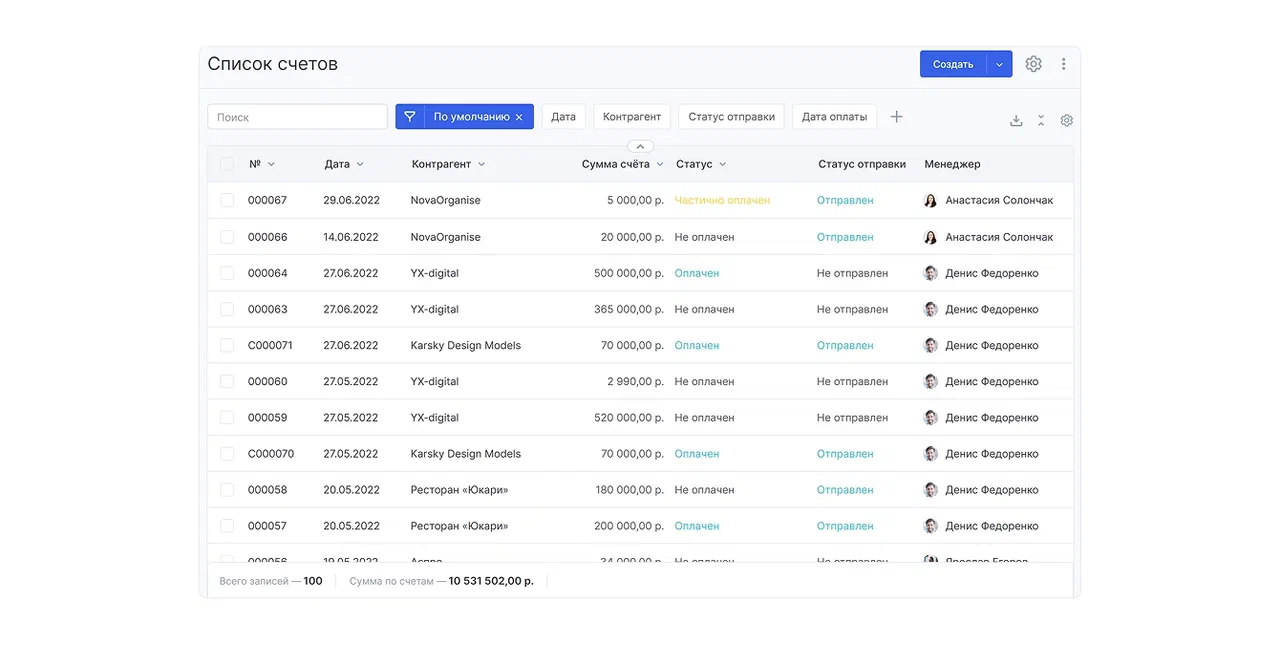This screenshot has width=1280, height=645.
Task: Click Анастасия Солончак avatar in row 000067
Action: click(x=930, y=201)
